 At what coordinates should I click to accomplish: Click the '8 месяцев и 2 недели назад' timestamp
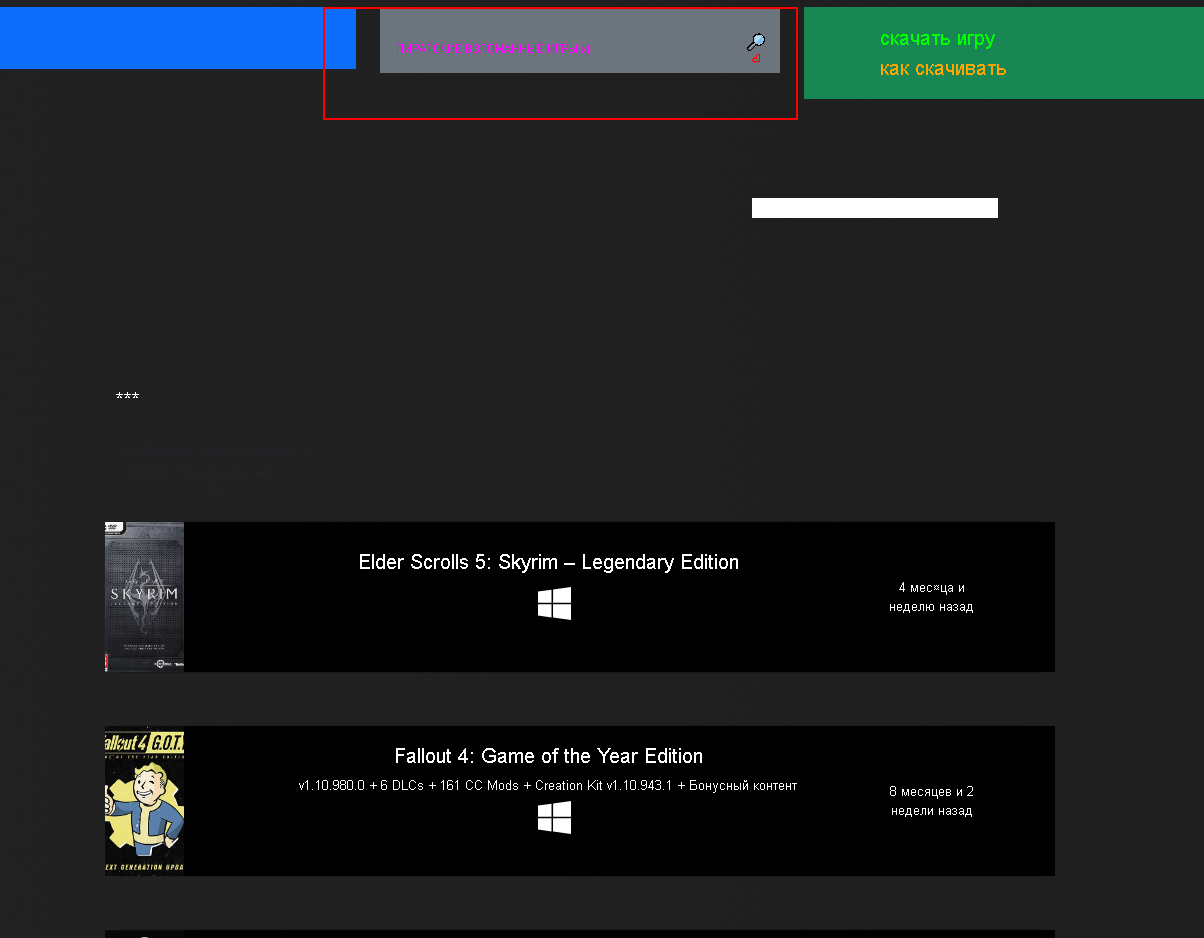tap(931, 801)
